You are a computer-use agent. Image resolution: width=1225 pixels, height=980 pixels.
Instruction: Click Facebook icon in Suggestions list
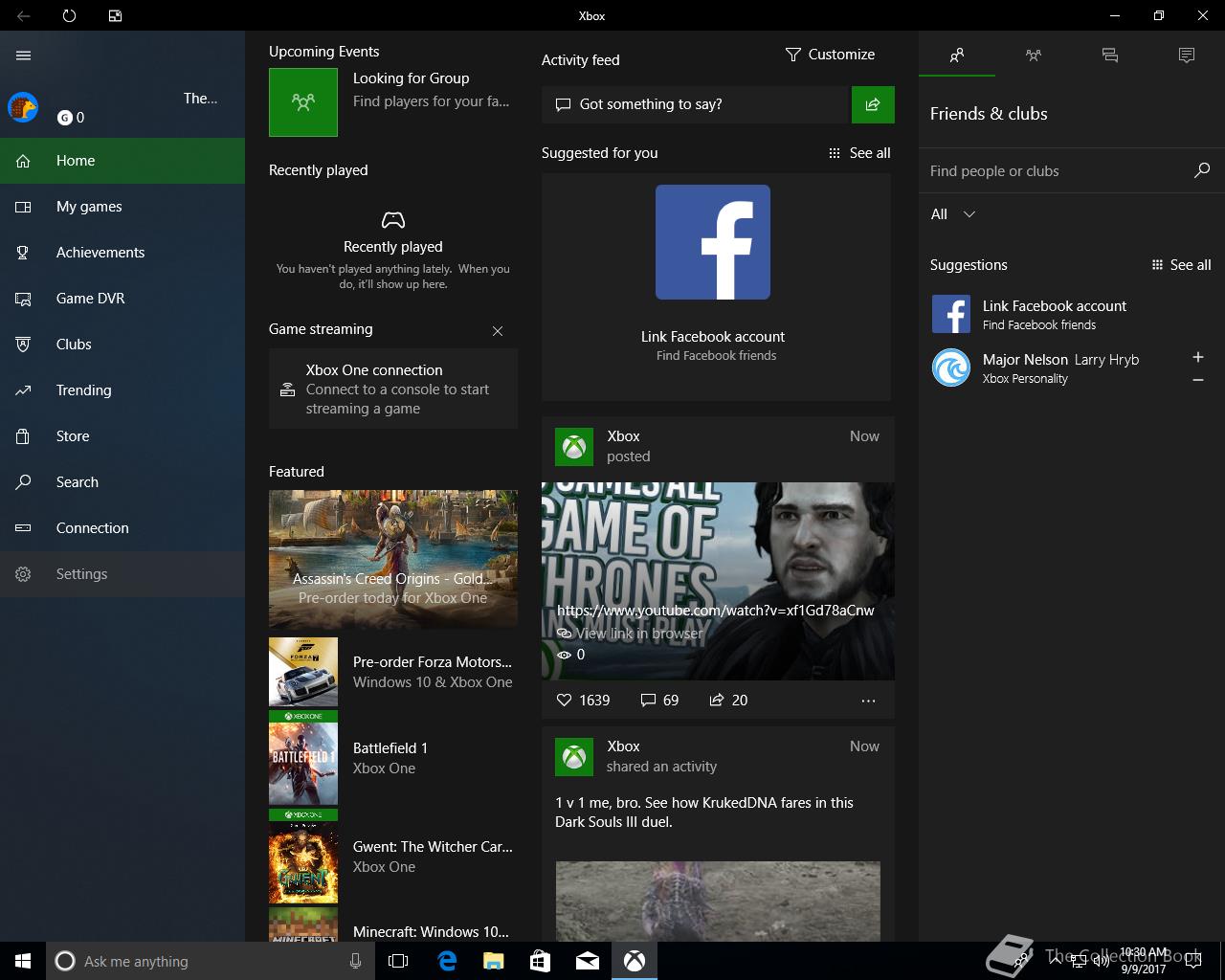click(x=951, y=314)
